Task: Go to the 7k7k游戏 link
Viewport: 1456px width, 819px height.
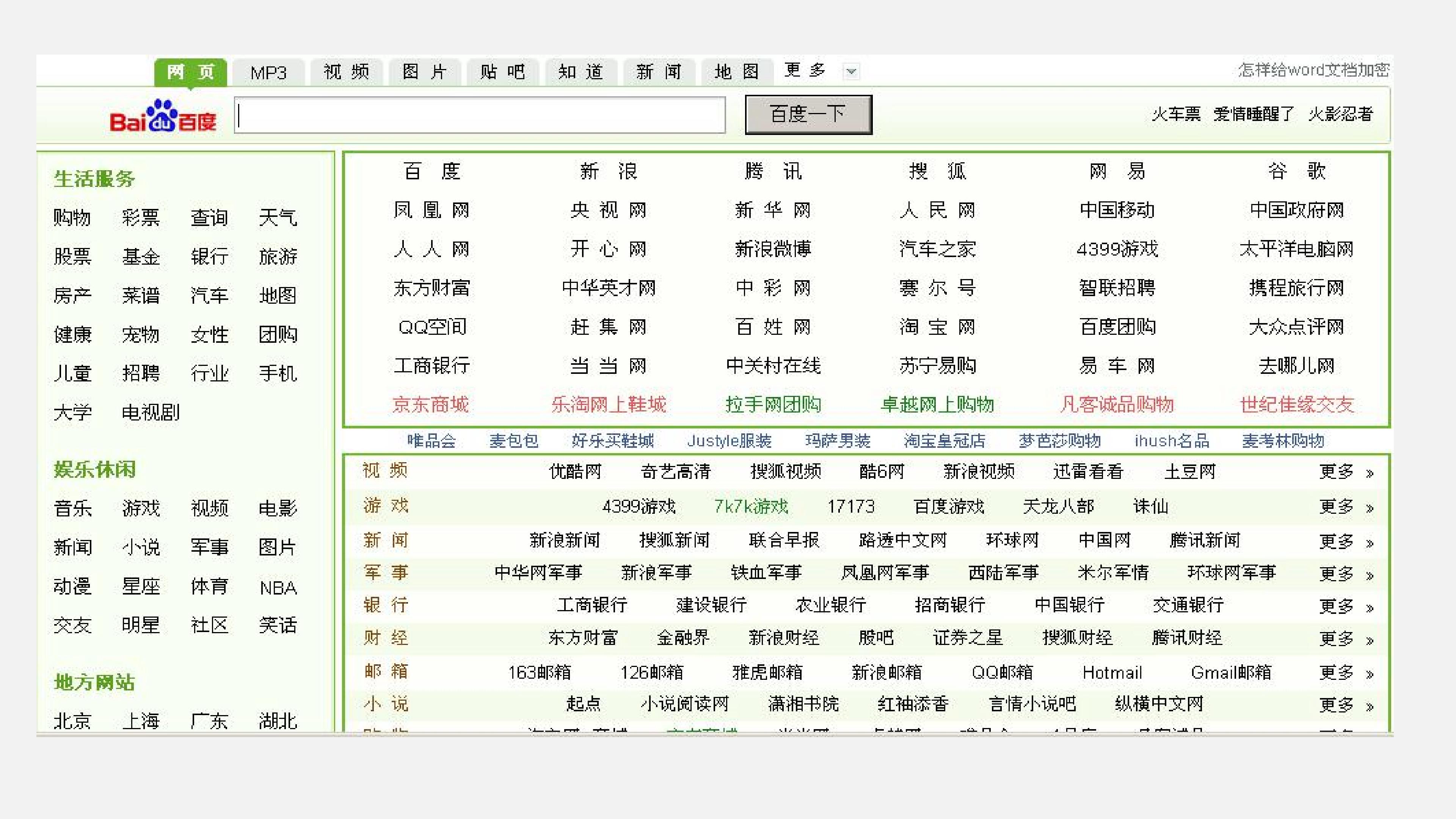Action: (x=751, y=507)
